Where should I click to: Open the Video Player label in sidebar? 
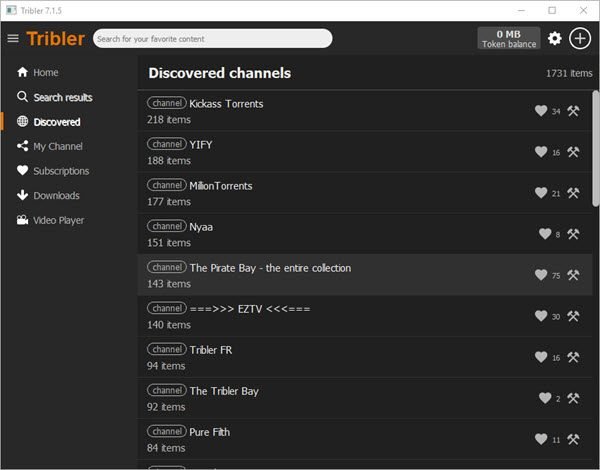point(59,220)
